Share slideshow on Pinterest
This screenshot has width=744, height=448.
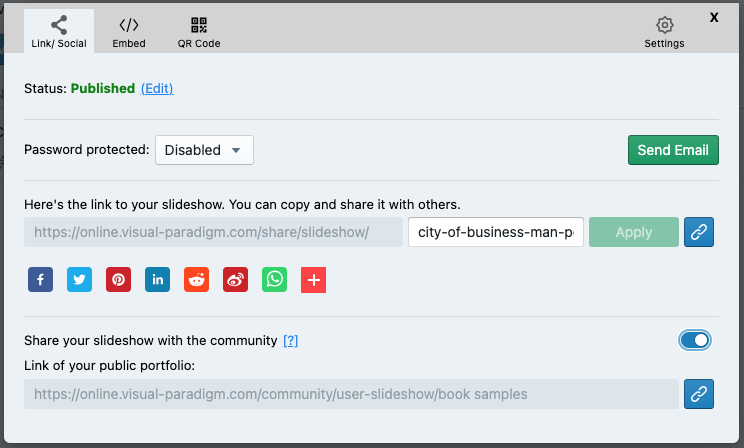point(118,280)
